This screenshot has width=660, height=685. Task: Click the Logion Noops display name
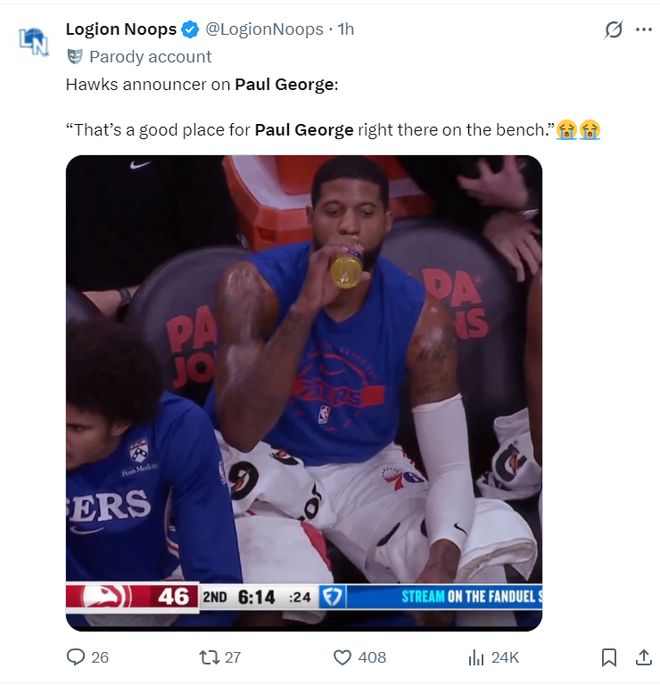click(x=121, y=30)
